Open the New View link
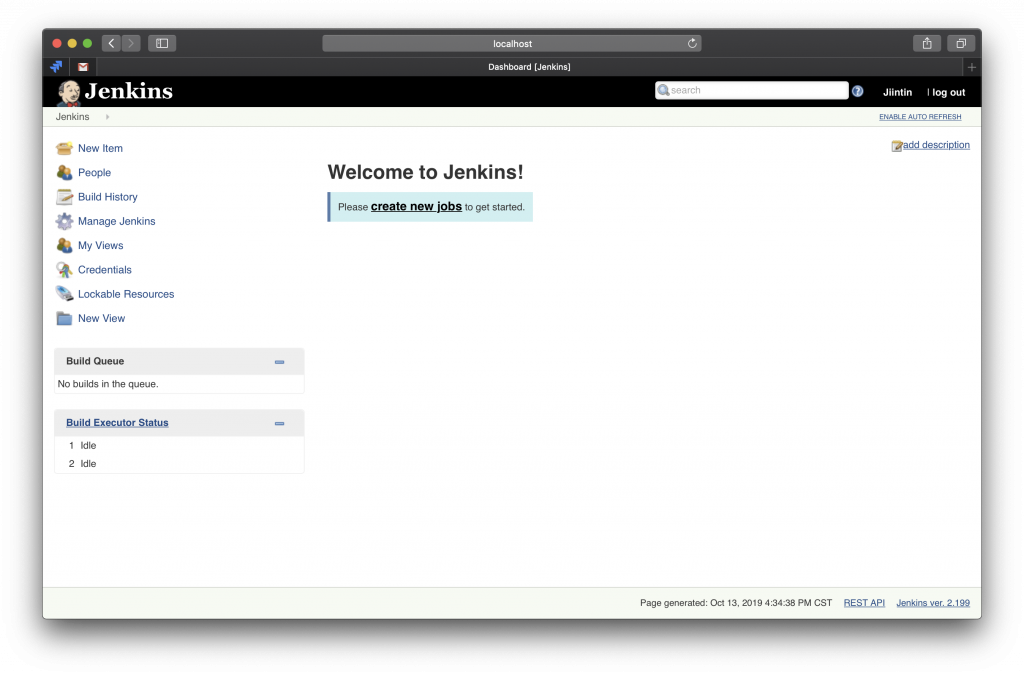Screen dimensions: 1024x675 coord(101,319)
